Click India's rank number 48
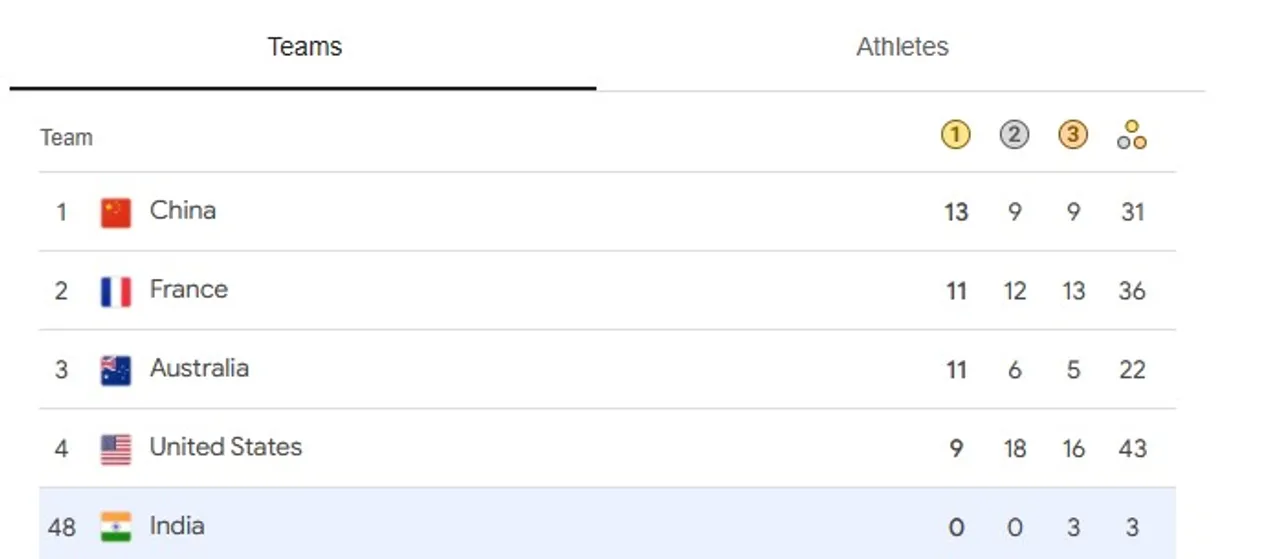This screenshot has width=1280, height=559. click(x=61, y=527)
